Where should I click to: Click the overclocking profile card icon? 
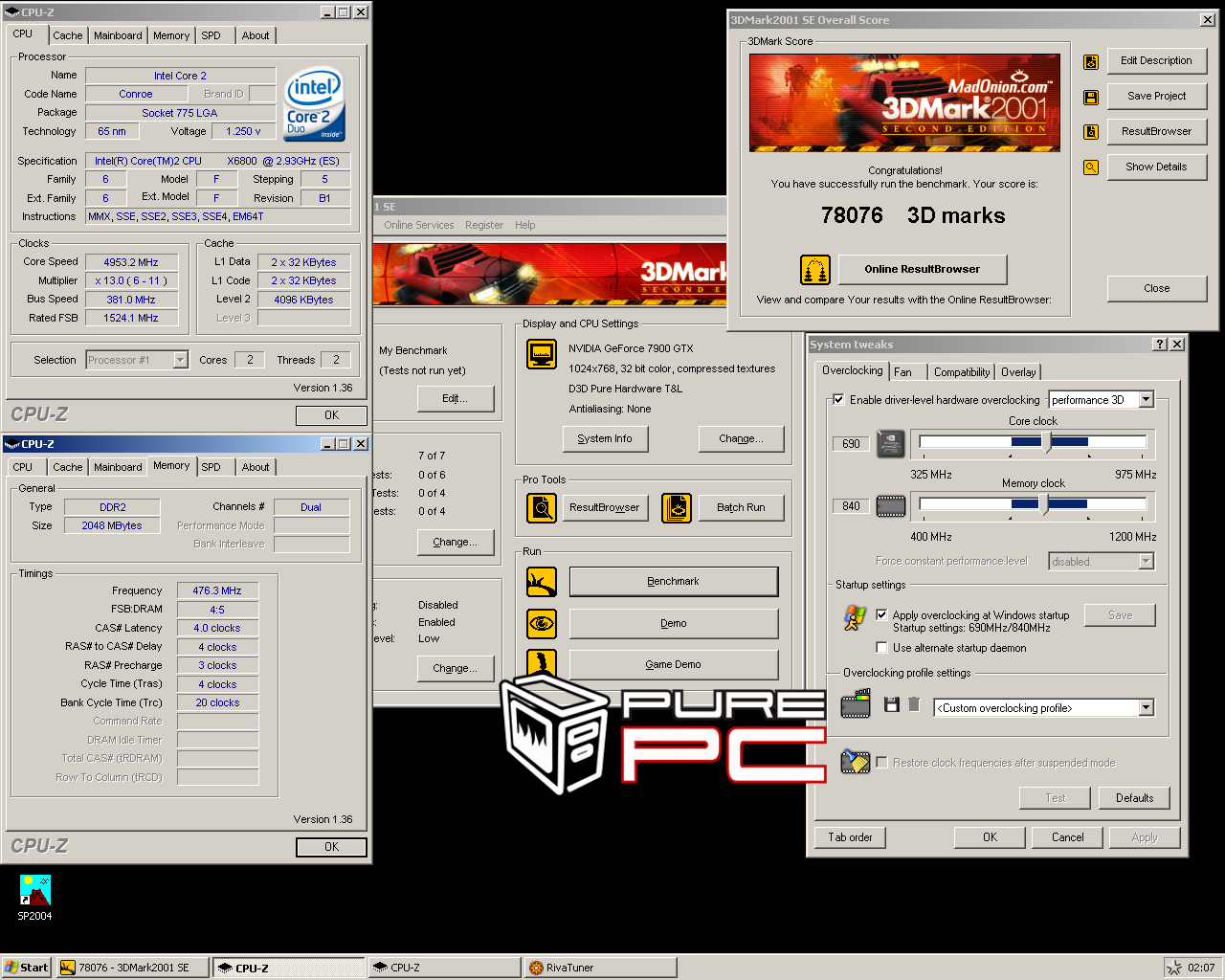coord(856,704)
